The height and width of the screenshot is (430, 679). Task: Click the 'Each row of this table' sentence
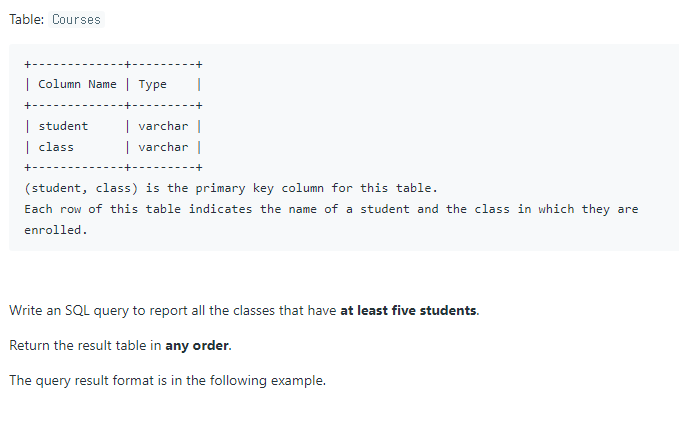(331, 220)
